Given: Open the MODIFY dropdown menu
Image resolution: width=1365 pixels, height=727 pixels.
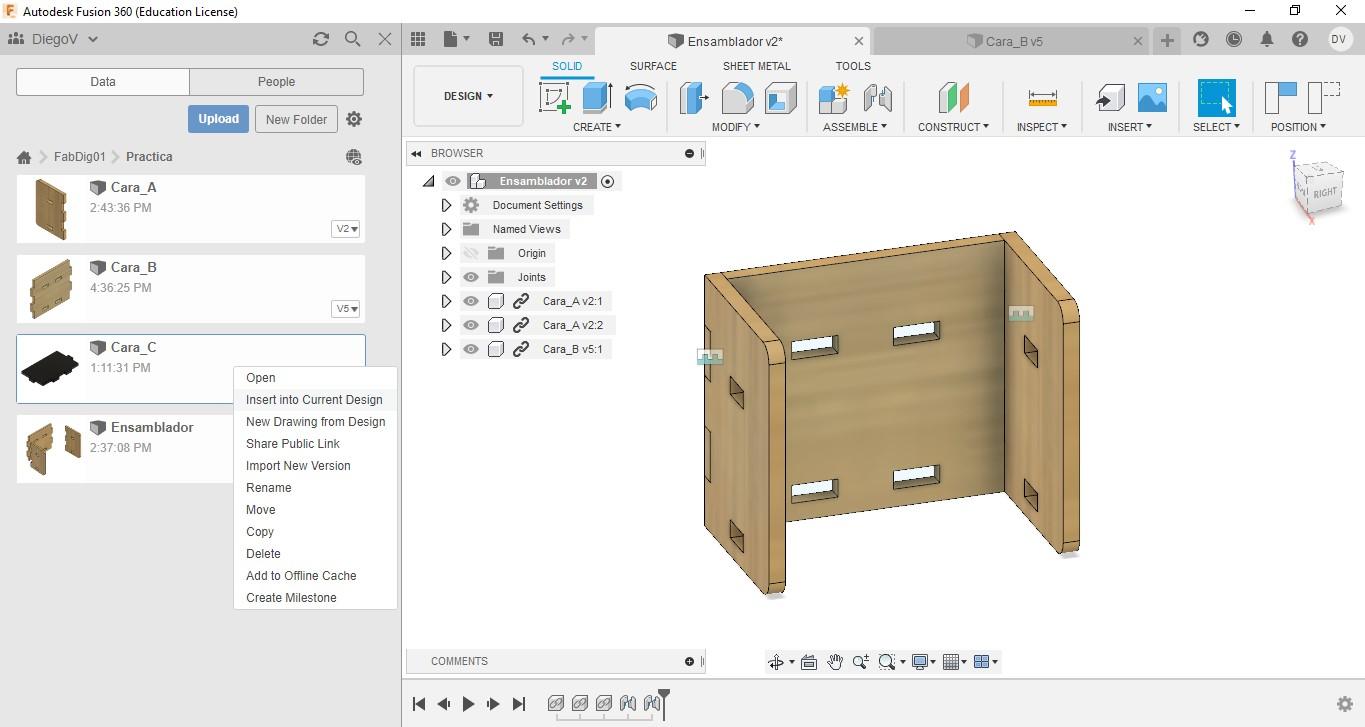Looking at the screenshot, I should [x=736, y=127].
